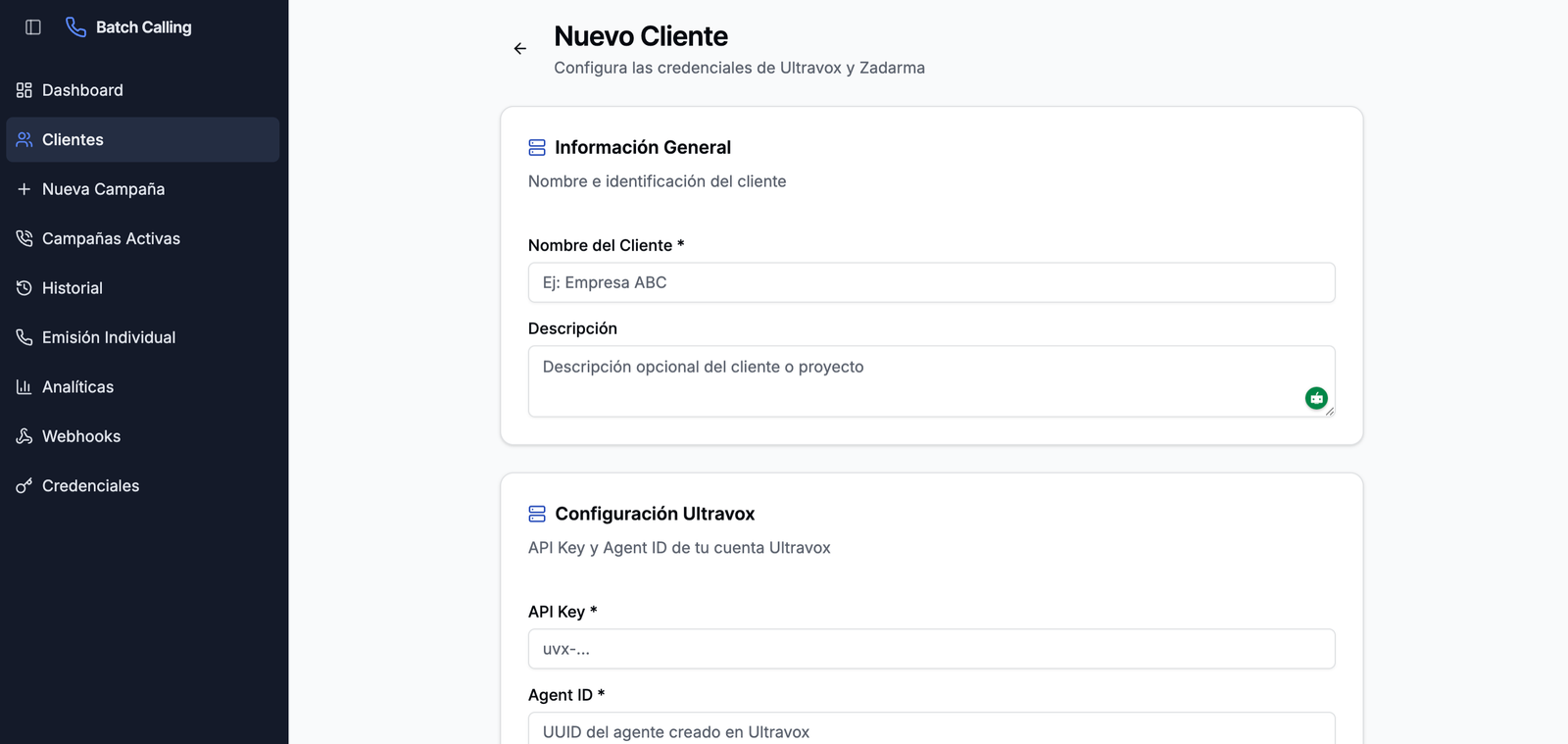
Task: Open Nueva Campaña from the sidebar
Action: (x=143, y=189)
